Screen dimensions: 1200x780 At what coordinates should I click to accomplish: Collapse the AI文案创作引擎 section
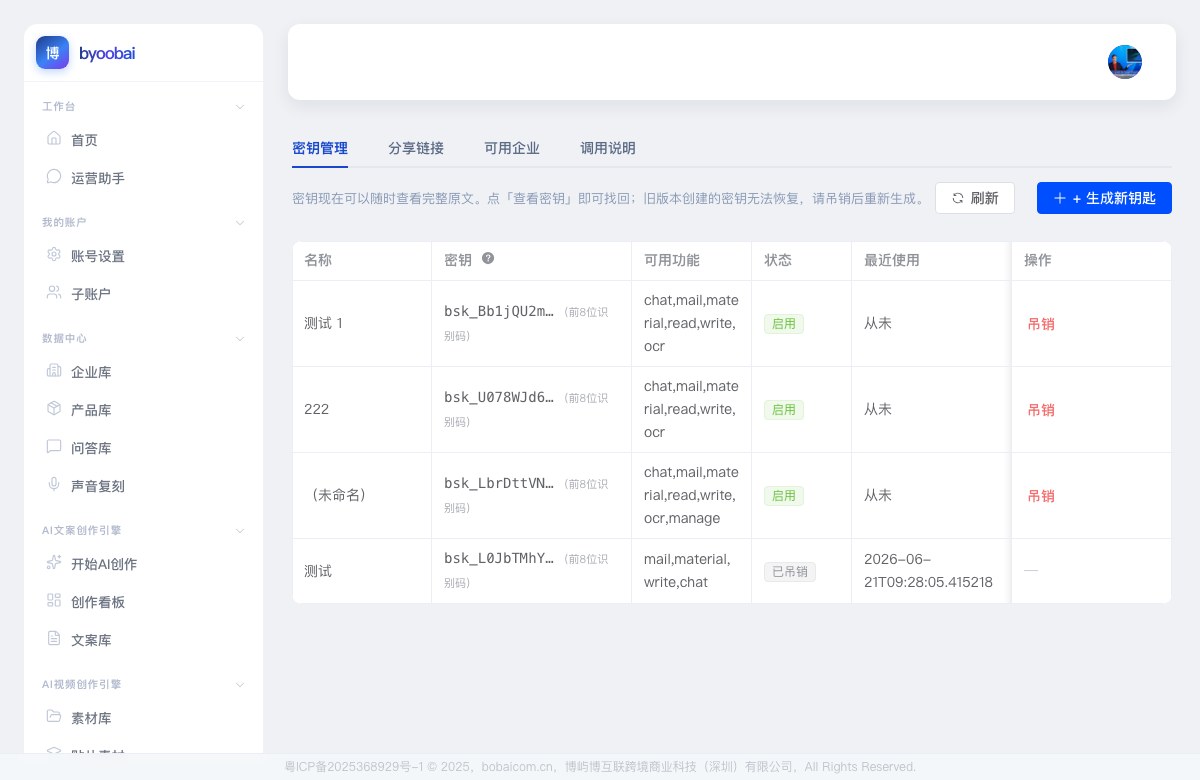[240, 530]
